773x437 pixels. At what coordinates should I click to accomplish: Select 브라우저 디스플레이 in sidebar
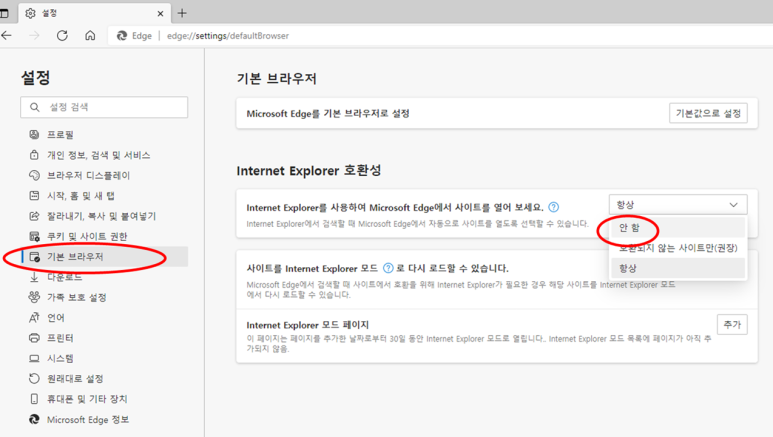coord(88,175)
